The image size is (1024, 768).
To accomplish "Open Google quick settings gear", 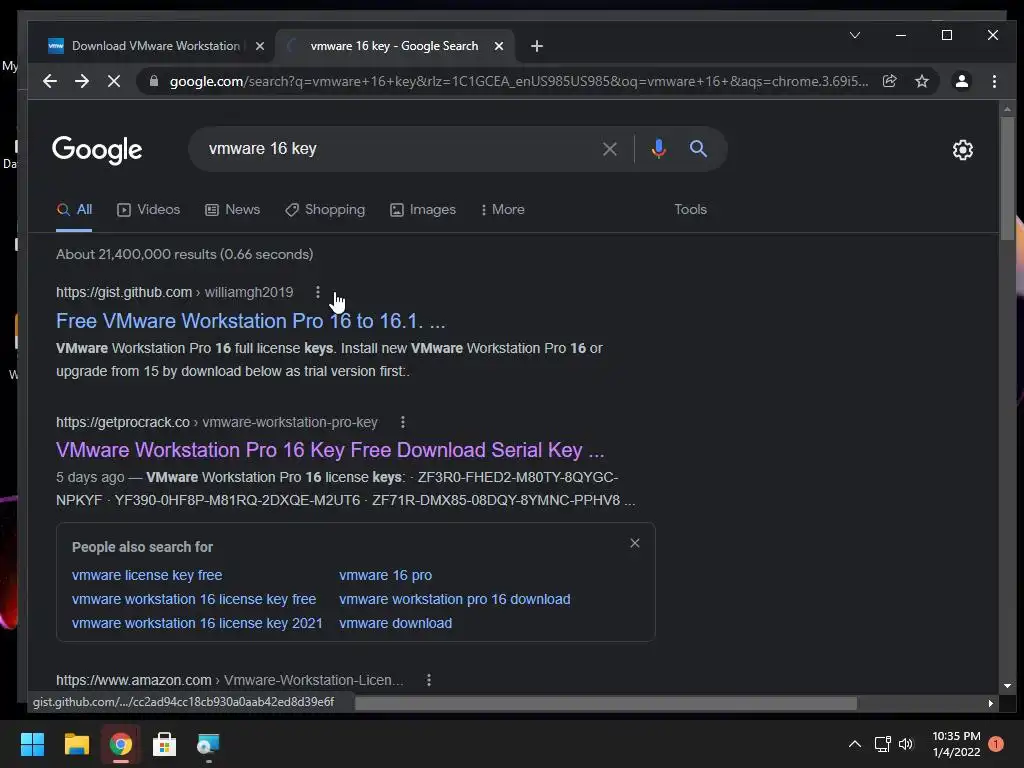I will (963, 150).
